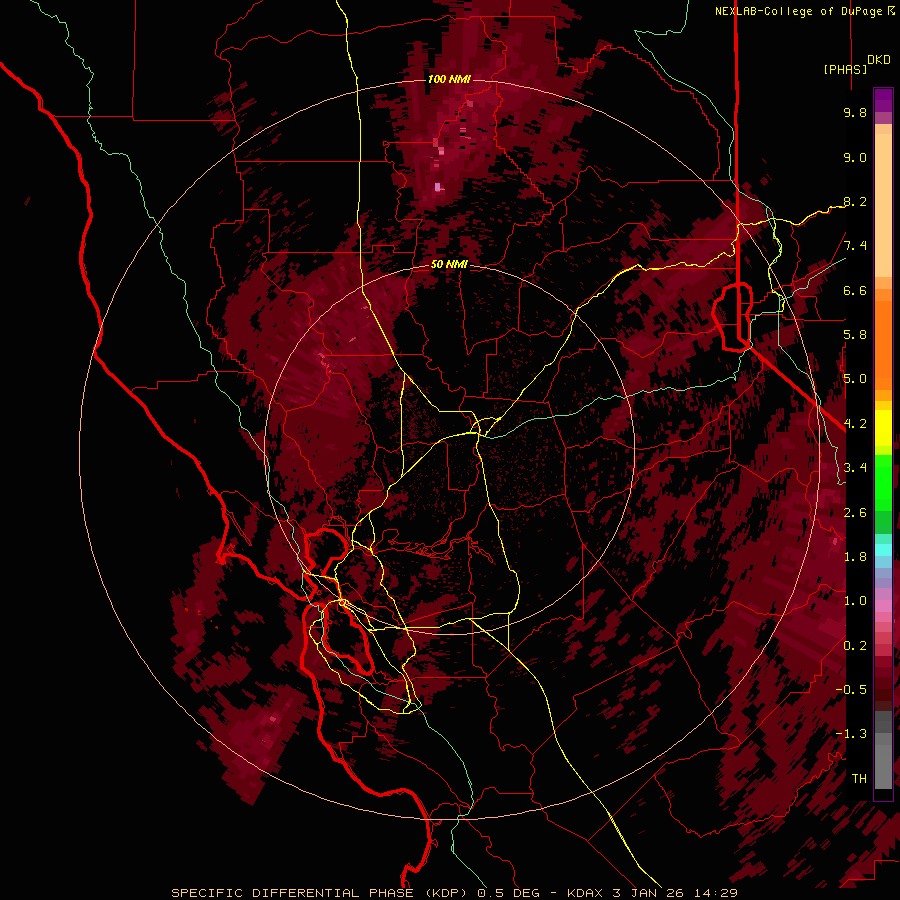Screen dimensions: 900x900
Task: Click the SPECIFIC DIFFERENTIAL PHASE caption title
Action: click(292, 893)
